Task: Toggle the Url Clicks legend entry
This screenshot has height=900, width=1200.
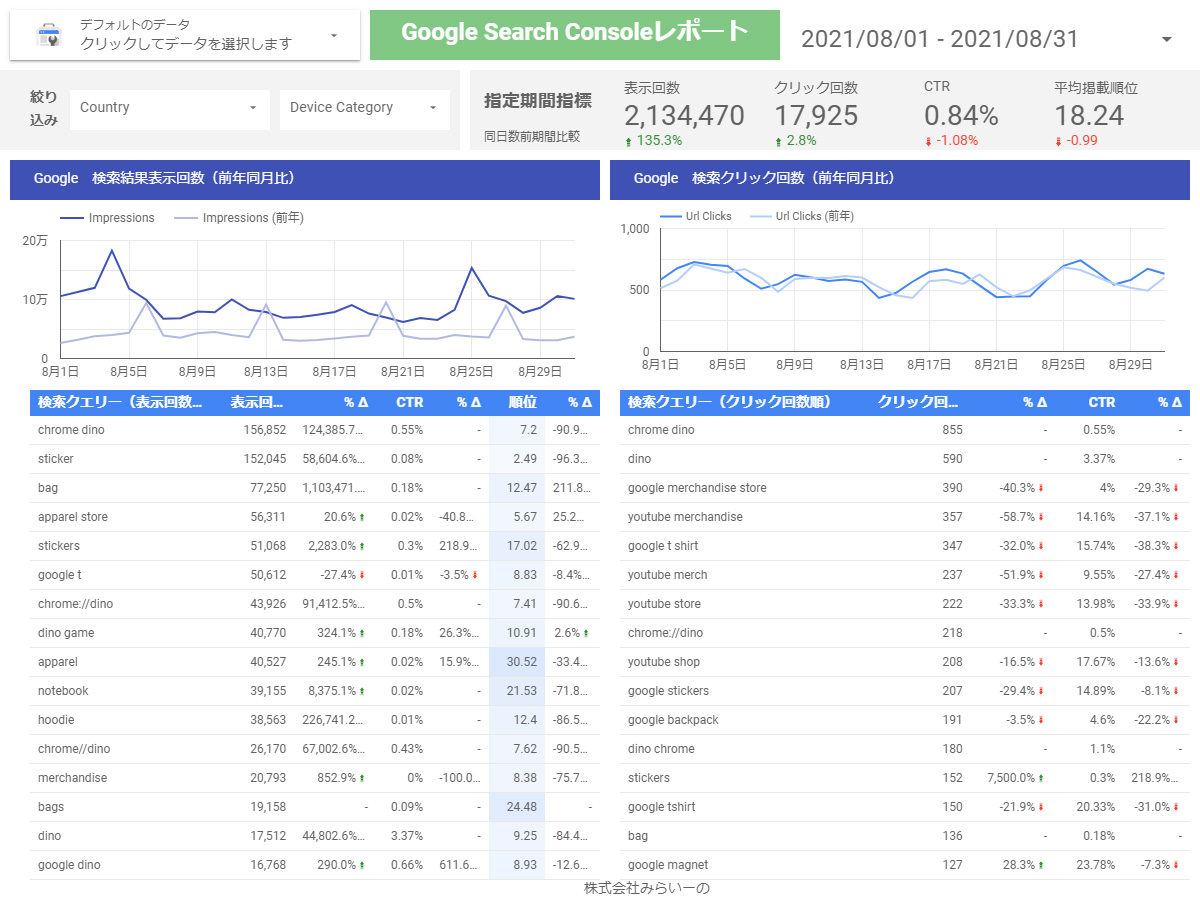Action: 695,216
